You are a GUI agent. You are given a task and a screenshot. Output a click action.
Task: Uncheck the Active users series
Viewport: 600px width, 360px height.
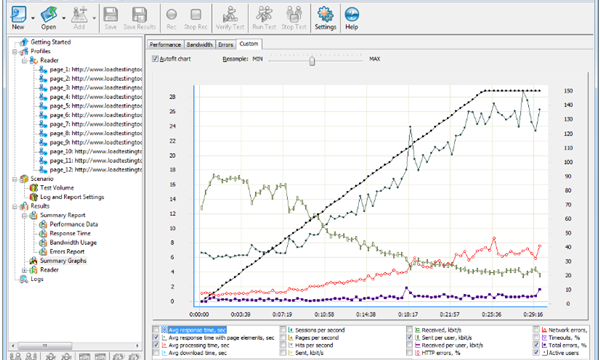point(536,353)
